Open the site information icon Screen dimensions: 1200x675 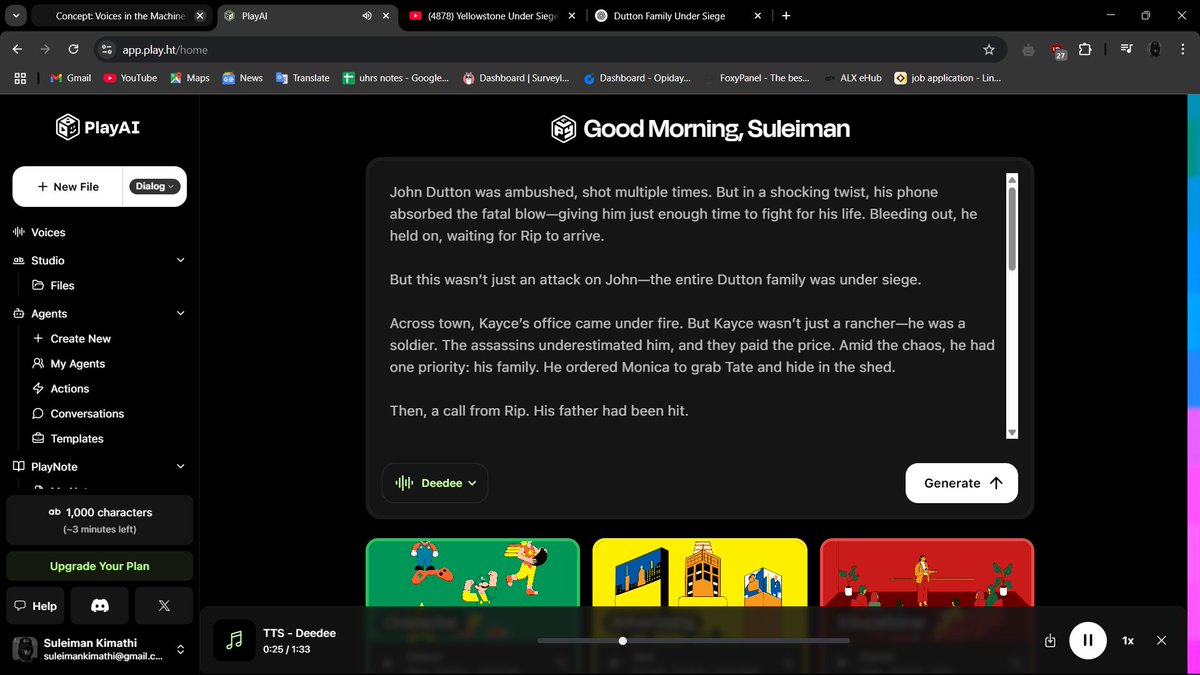click(108, 49)
